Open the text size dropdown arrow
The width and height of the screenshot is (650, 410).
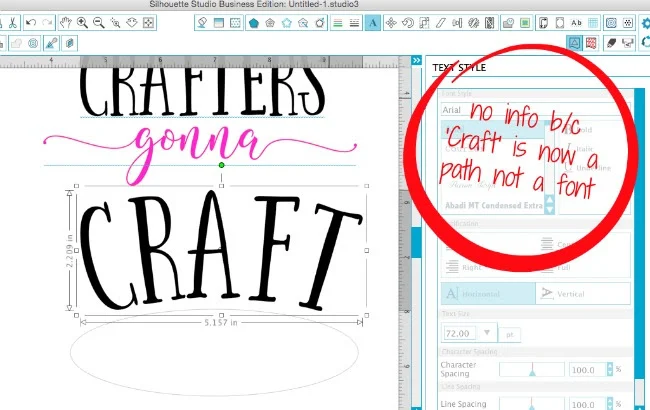[x=486, y=333]
